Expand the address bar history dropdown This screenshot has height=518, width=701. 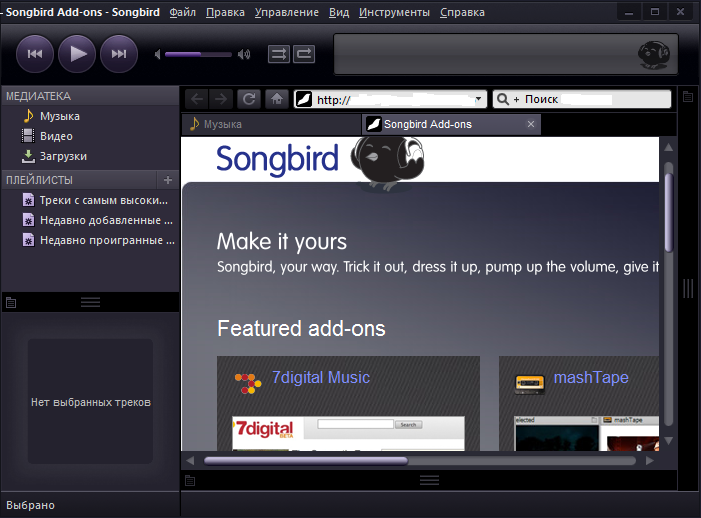tap(478, 99)
